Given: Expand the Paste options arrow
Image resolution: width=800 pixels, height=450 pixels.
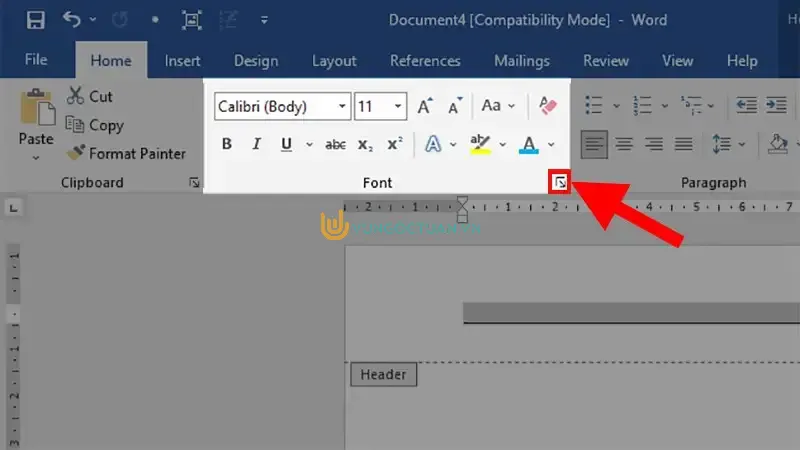Looking at the screenshot, I should point(36,158).
